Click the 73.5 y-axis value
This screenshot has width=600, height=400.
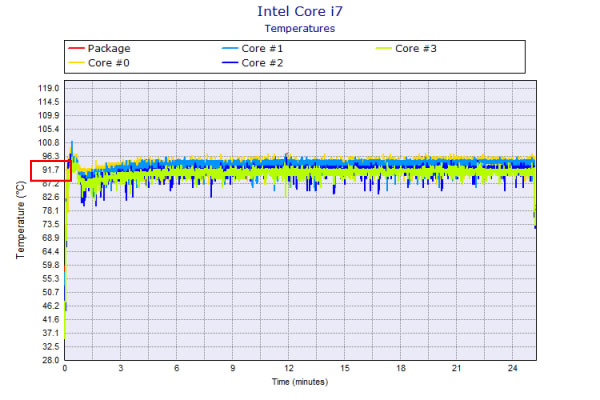coord(51,224)
